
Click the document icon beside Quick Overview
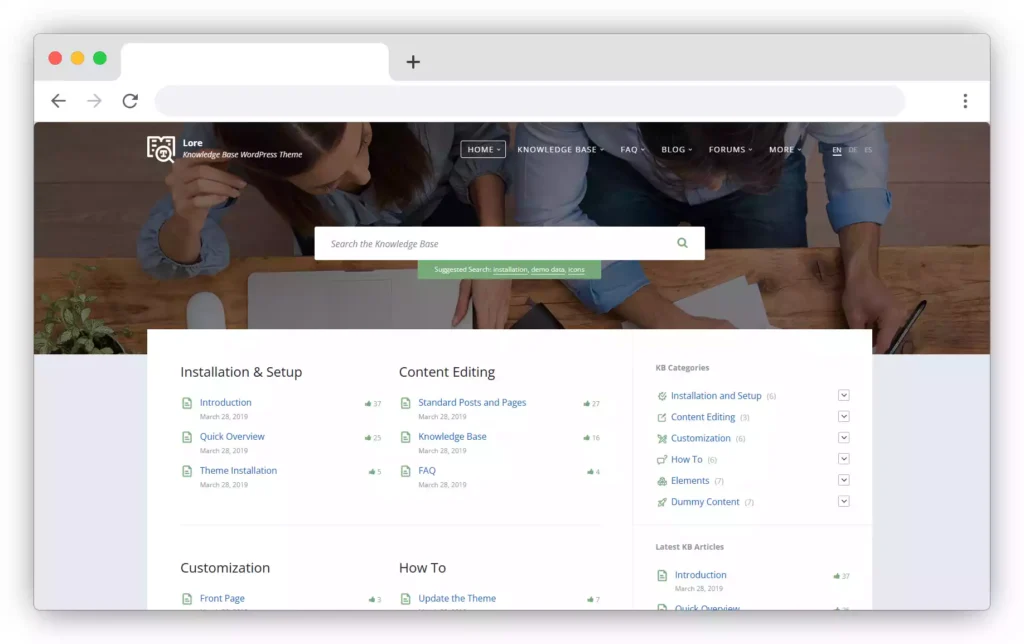pos(187,437)
